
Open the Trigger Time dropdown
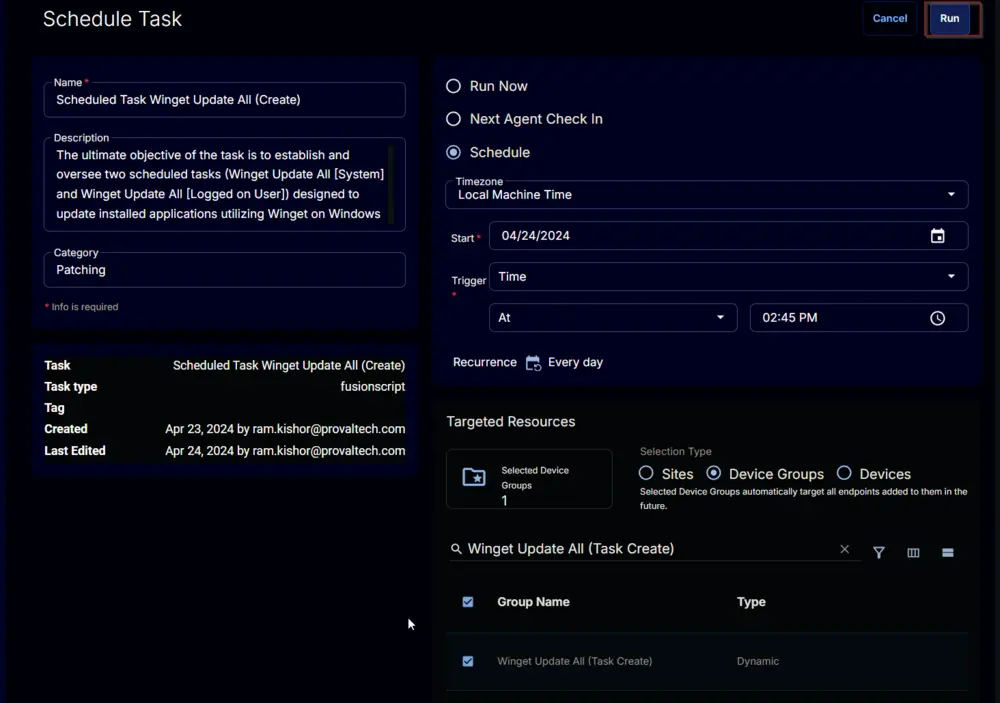tap(728, 277)
